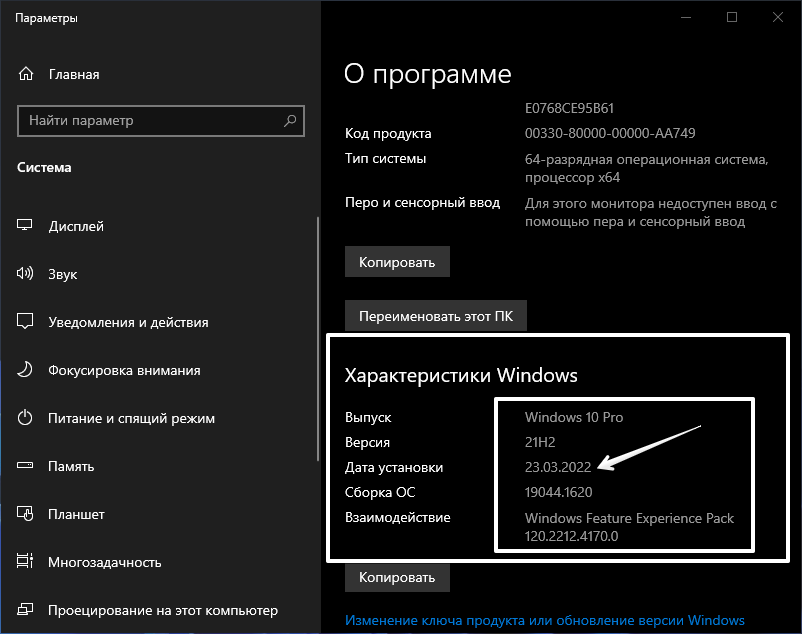Click the sidebar vertical scrollbar
Viewport: 802px width, 634px height.
(317, 300)
